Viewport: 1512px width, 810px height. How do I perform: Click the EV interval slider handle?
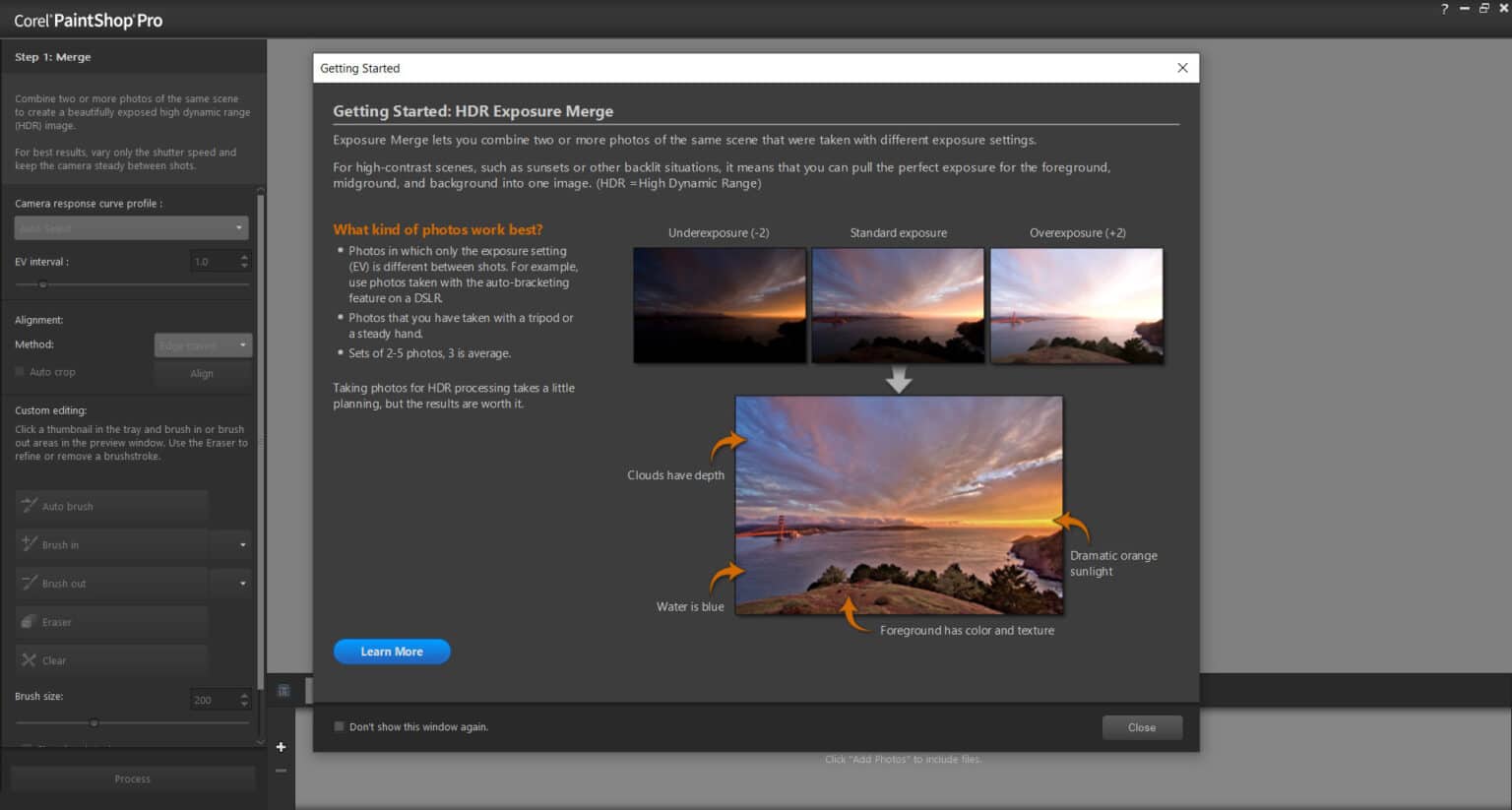(x=42, y=284)
